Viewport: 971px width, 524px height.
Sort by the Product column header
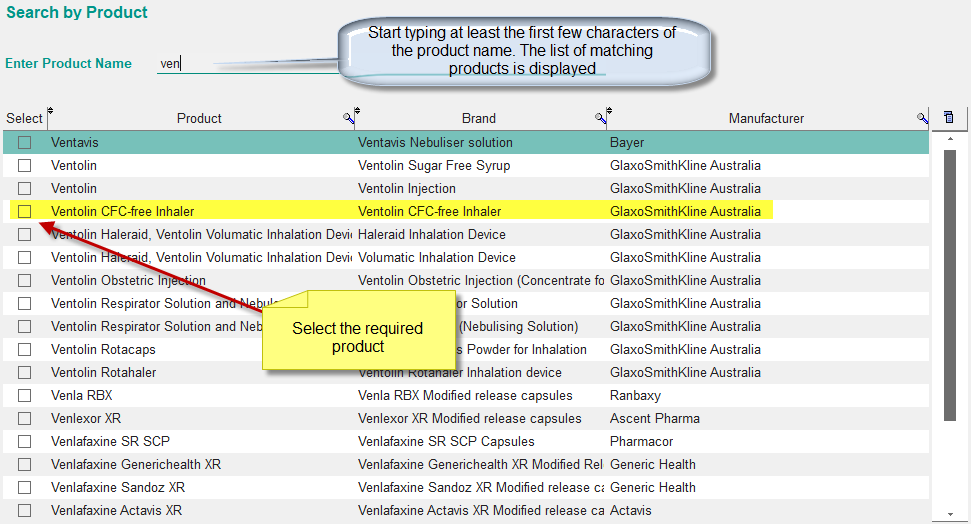coord(199,118)
